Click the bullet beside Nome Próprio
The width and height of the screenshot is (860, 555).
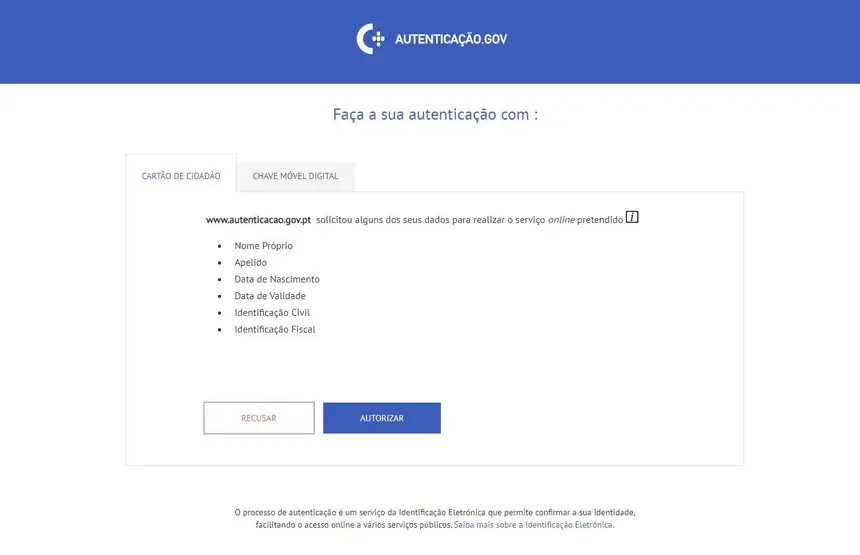pos(220,246)
